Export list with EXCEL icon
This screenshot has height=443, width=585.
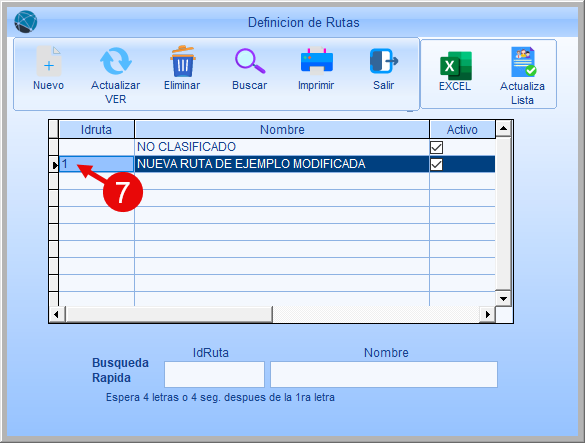click(456, 66)
